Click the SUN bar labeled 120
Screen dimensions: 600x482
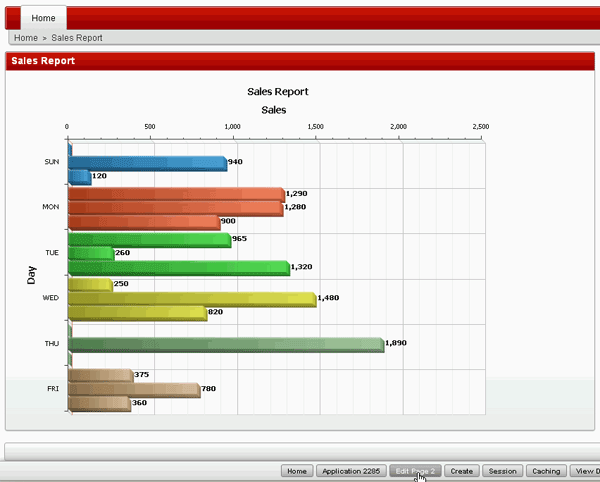point(80,177)
